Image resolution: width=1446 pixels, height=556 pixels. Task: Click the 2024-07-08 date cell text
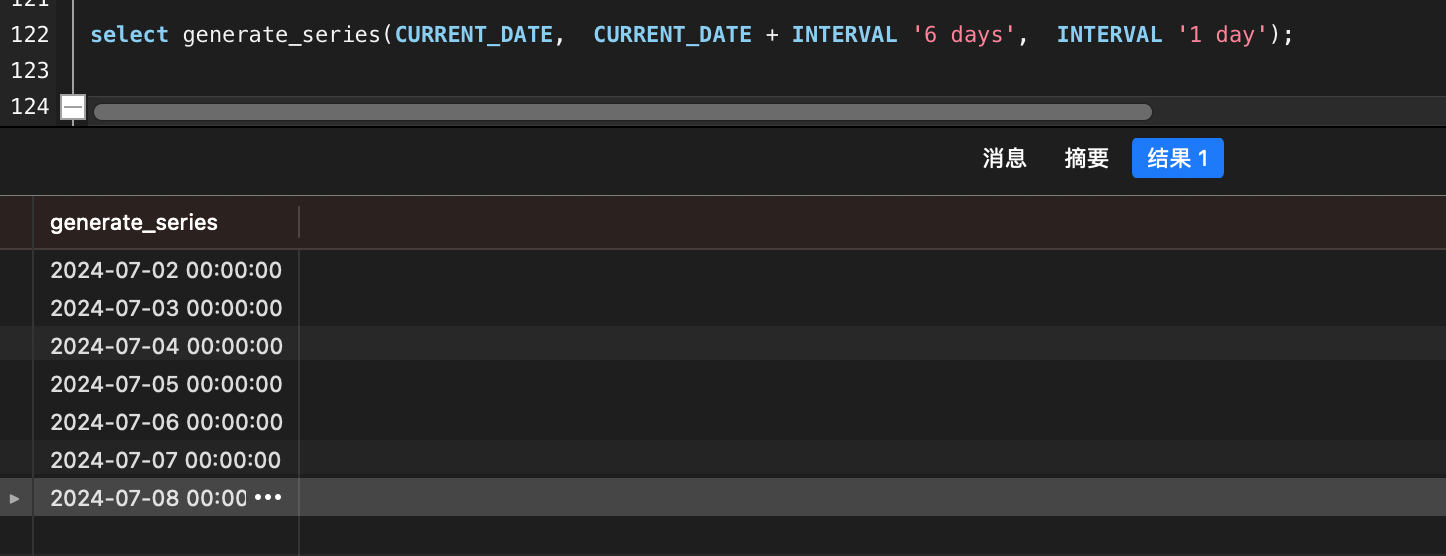pos(148,498)
